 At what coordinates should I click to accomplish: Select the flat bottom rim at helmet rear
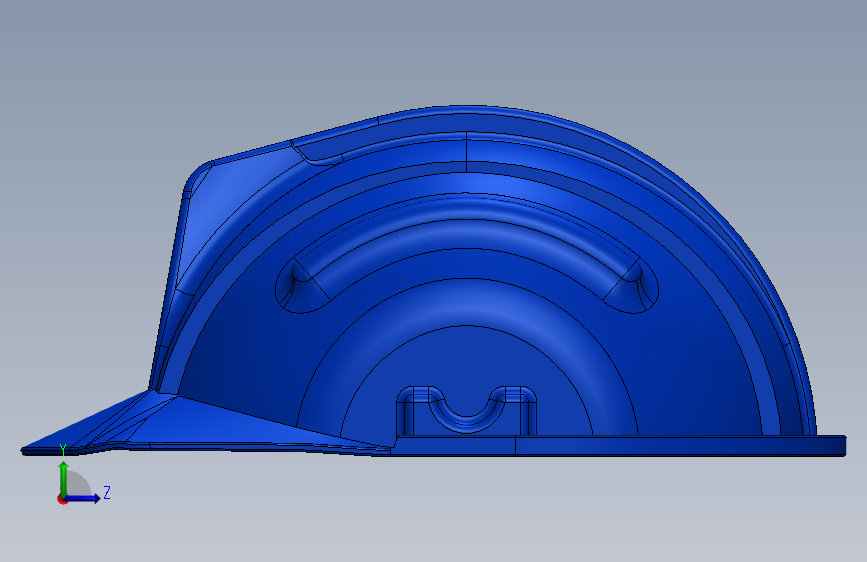tap(618, 446)
